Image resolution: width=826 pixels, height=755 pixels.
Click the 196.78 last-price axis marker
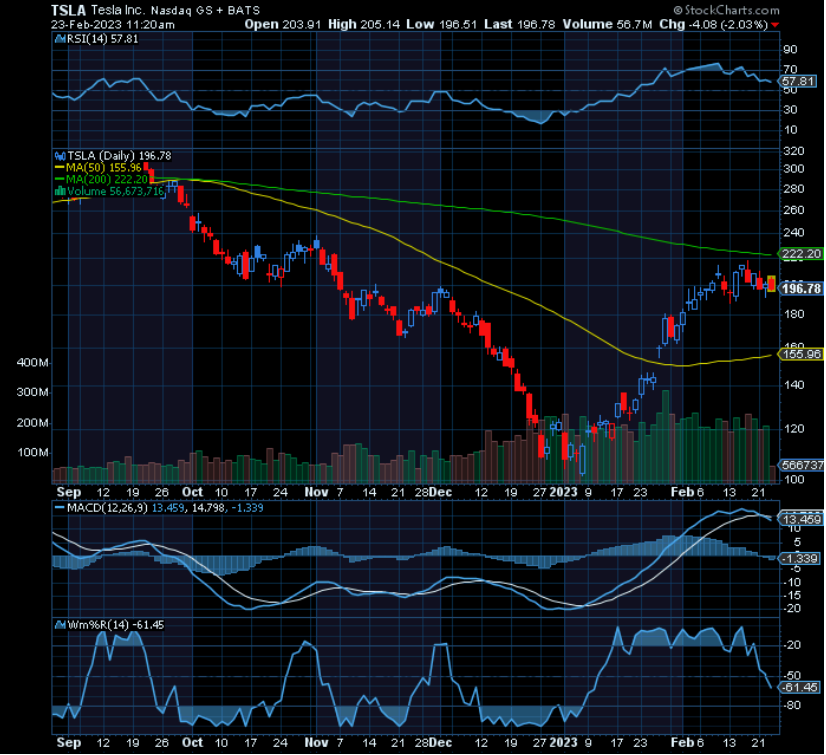[800, 289]
